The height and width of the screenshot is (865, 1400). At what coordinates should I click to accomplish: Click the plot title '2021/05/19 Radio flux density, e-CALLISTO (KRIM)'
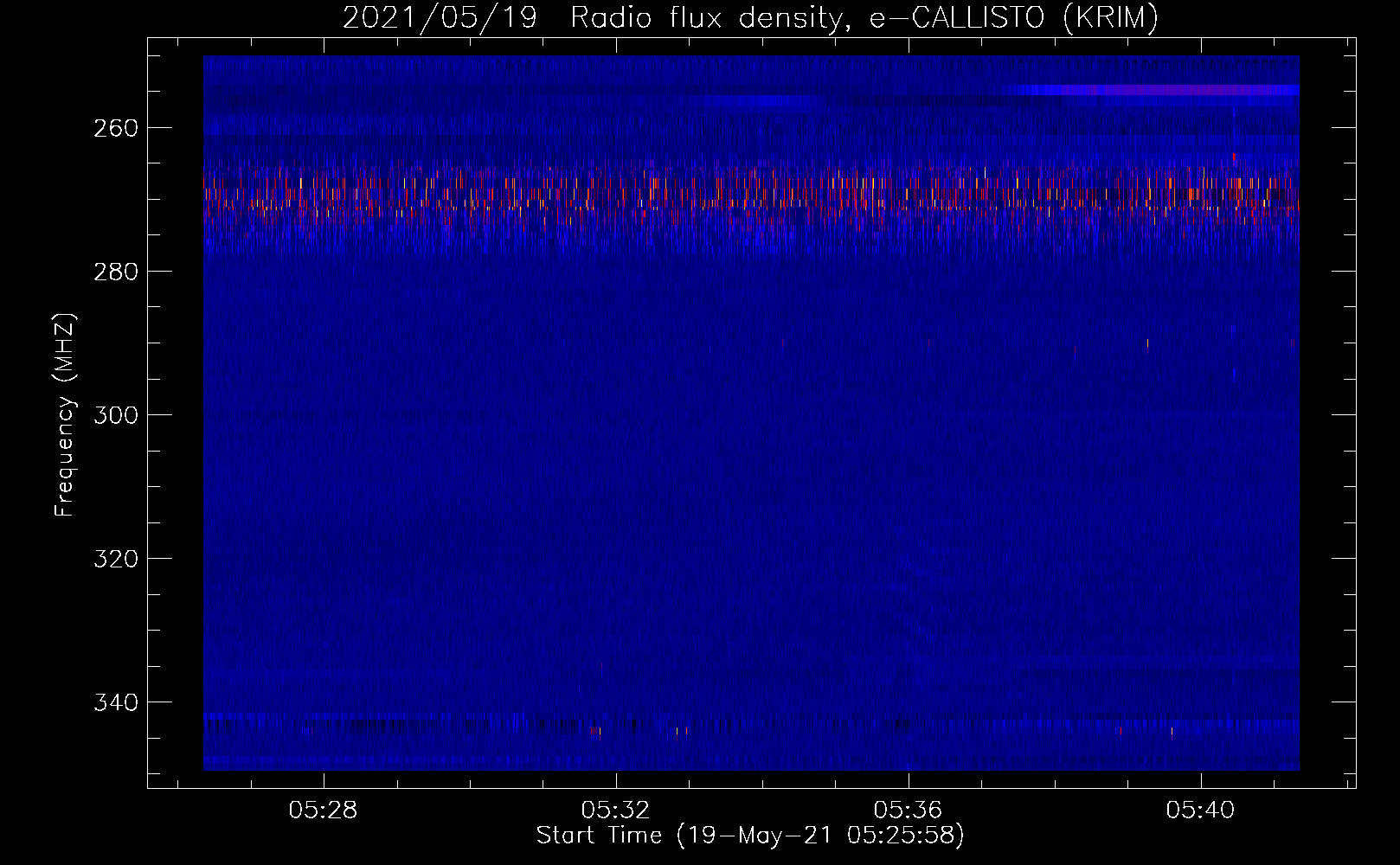750,17
